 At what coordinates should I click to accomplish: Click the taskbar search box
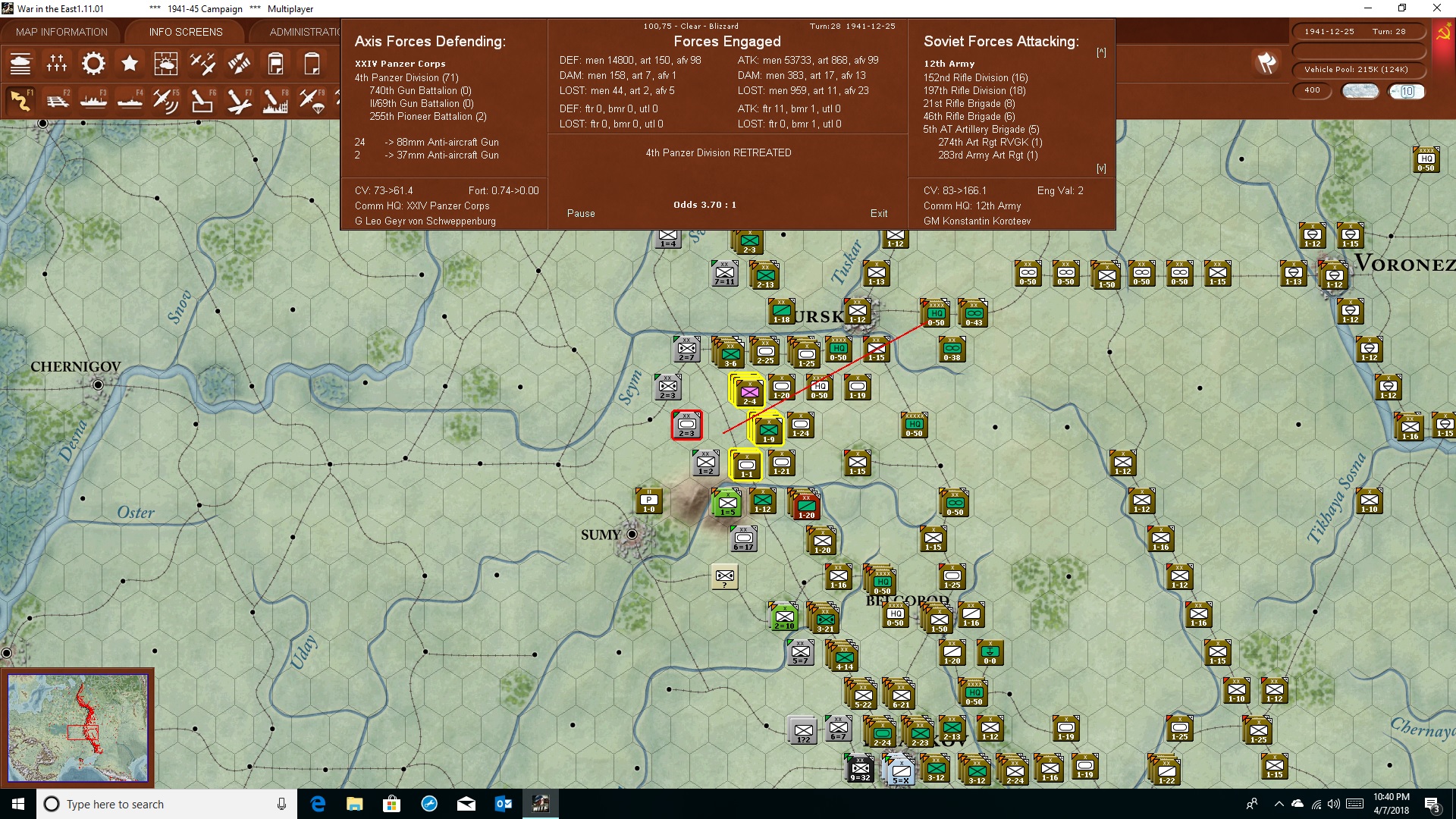[x=167, y=804]
